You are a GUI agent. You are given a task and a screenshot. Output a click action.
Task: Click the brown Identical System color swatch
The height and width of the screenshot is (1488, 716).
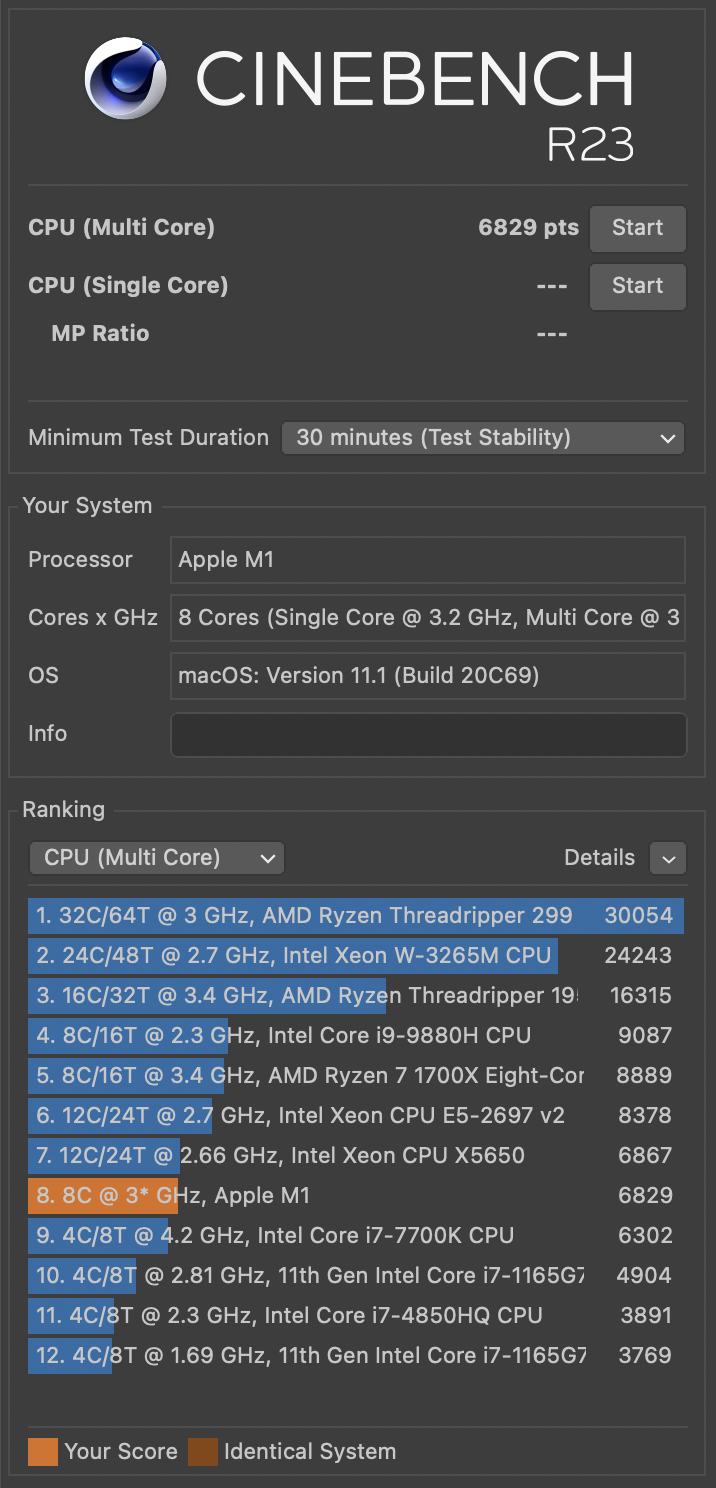[203, 1452]
